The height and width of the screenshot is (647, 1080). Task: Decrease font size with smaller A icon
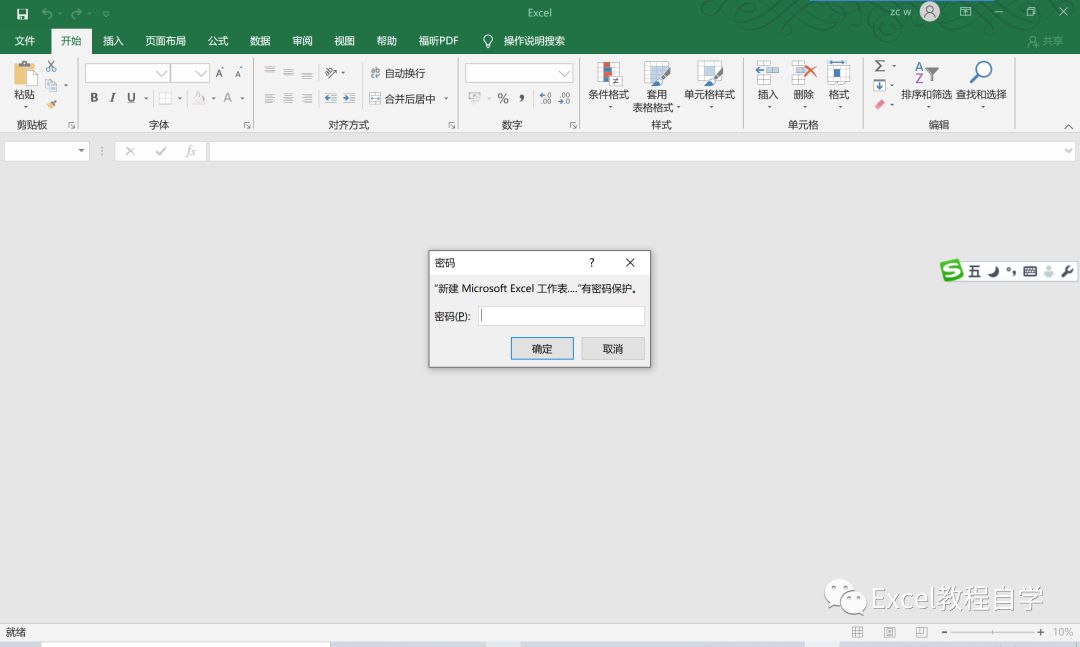tap(238, 72)
